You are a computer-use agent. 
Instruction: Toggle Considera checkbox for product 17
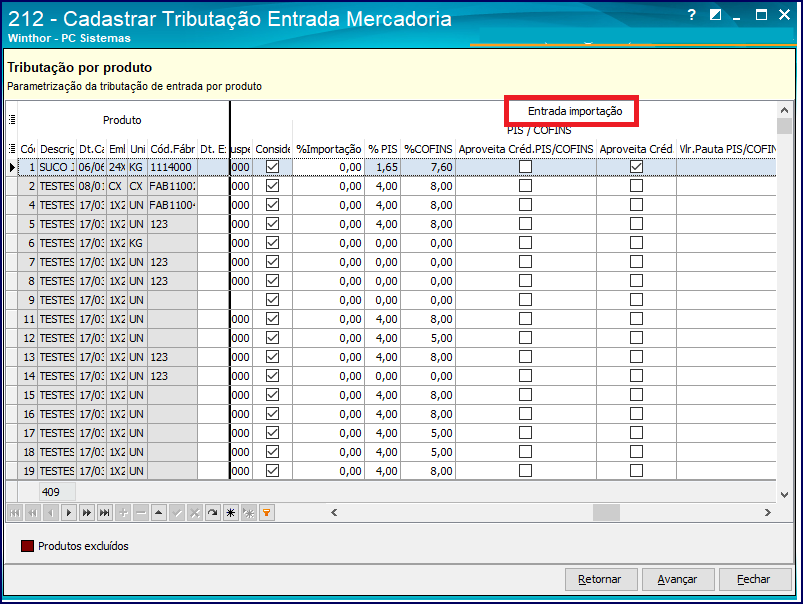click(x=272, y=433)
